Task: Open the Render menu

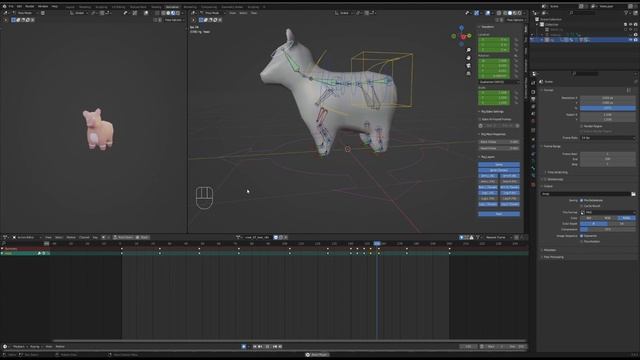Action: pyautogui.click(x=30, y=7)
